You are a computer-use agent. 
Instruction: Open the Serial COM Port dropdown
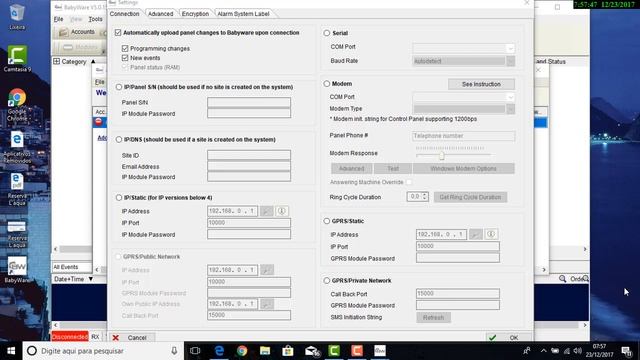click(510, 48)
